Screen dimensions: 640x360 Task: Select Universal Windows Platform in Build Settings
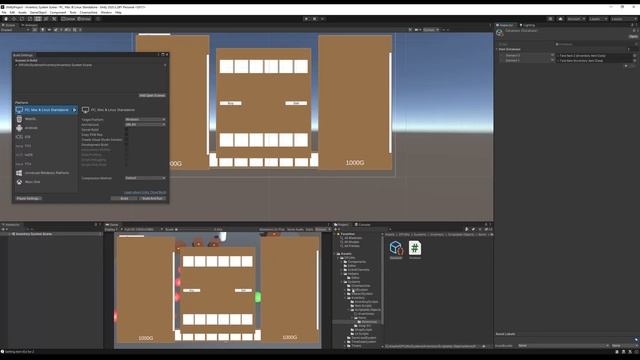point(46,173)
